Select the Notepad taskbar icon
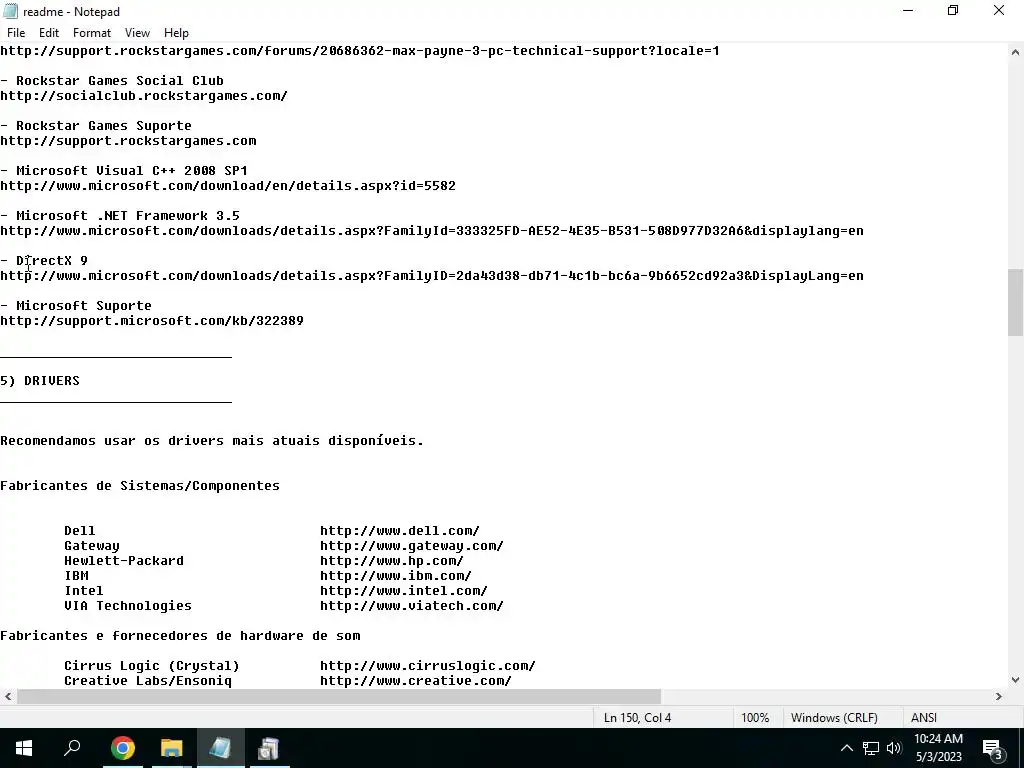The width and height of the screenshot is (1024, 768). [220, 748]
